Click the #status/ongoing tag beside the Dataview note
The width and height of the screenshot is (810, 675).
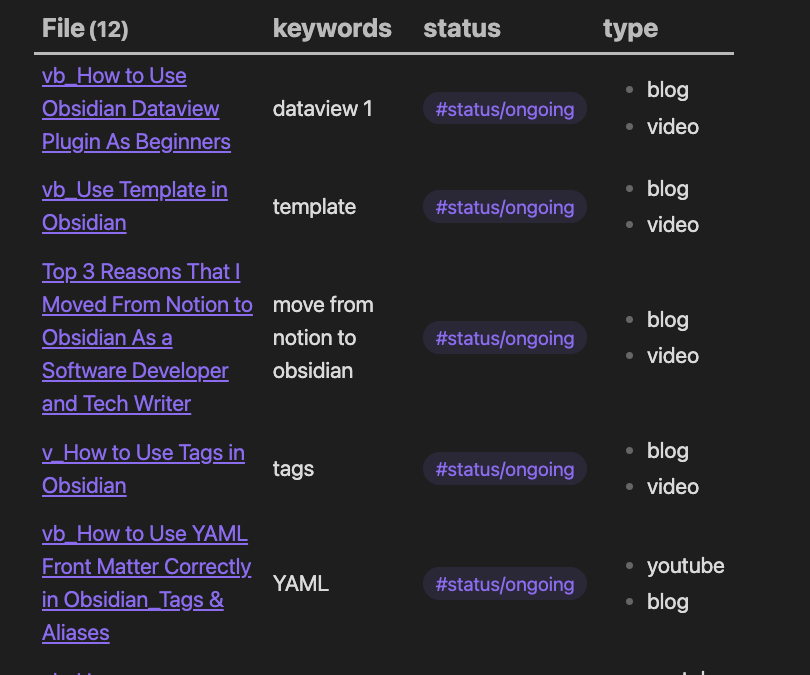click(504, 108)
